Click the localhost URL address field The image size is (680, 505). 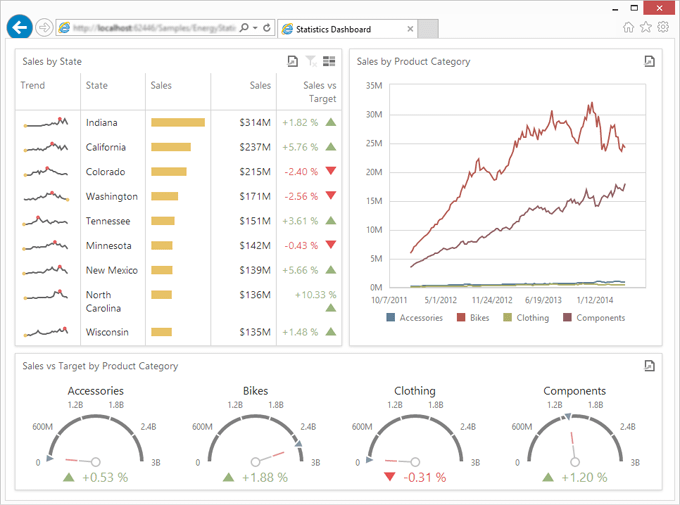150,29
